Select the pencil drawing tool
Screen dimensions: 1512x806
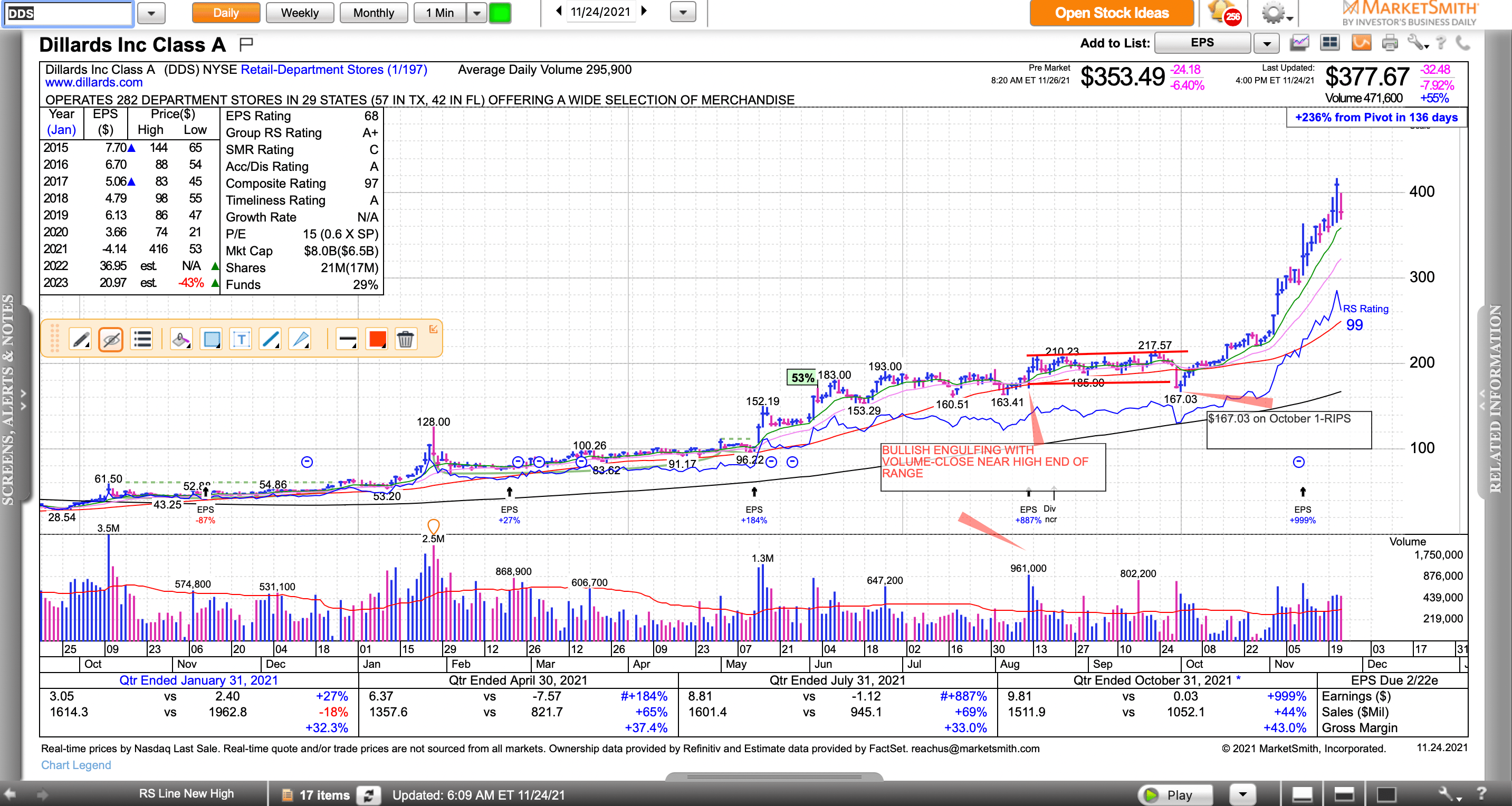[80, 339]
